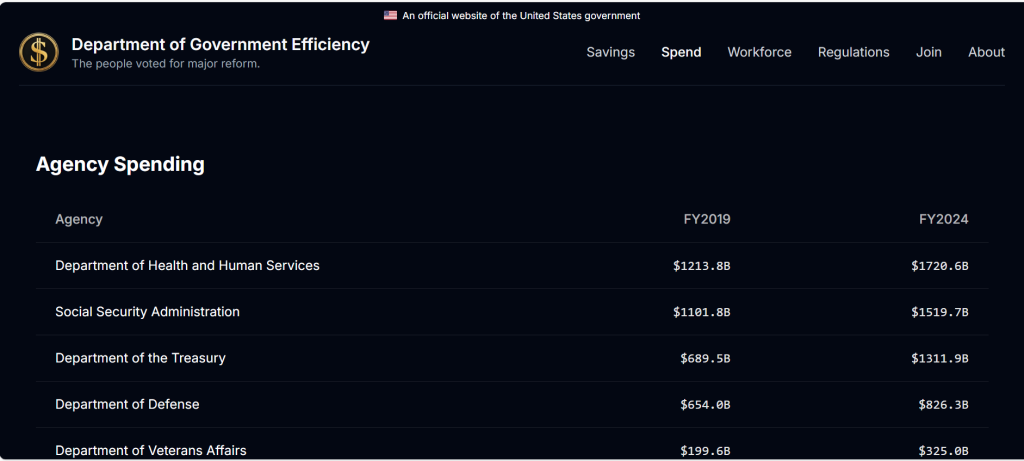1024x461 pixels.
Task: Click the Department of Defense row
Action: pos(127,404)
